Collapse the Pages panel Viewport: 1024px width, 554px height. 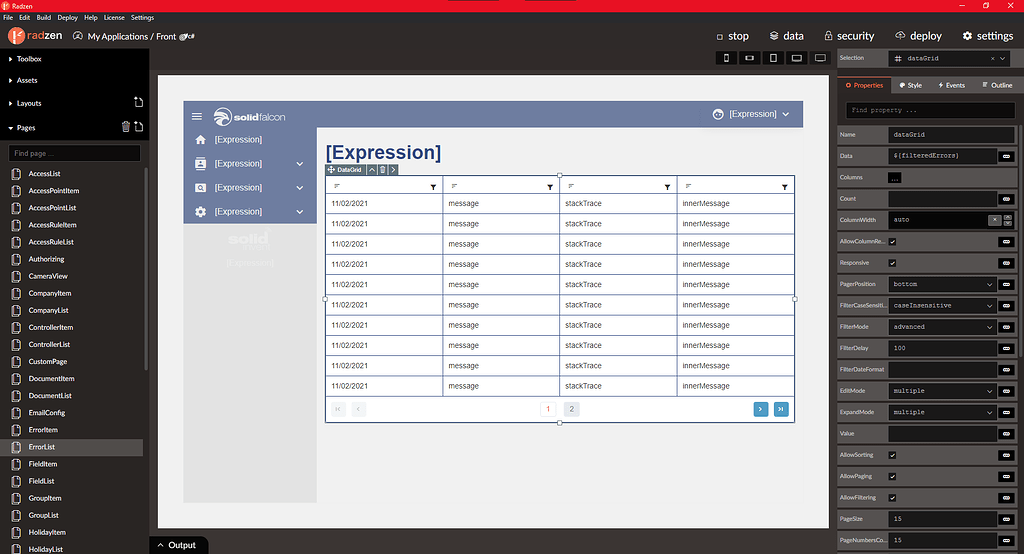click(22, 128)
